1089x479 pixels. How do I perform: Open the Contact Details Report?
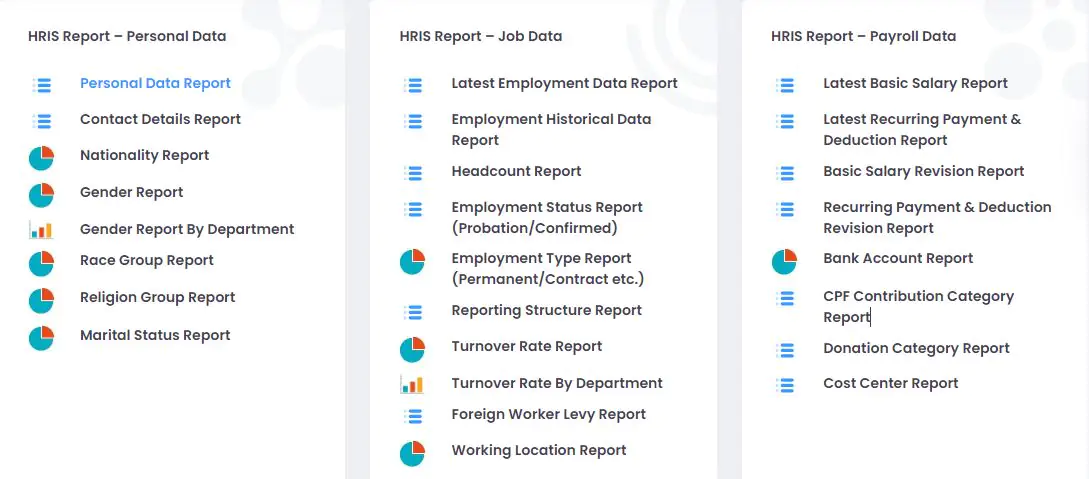pyautogui.click(x=160, y=119)
